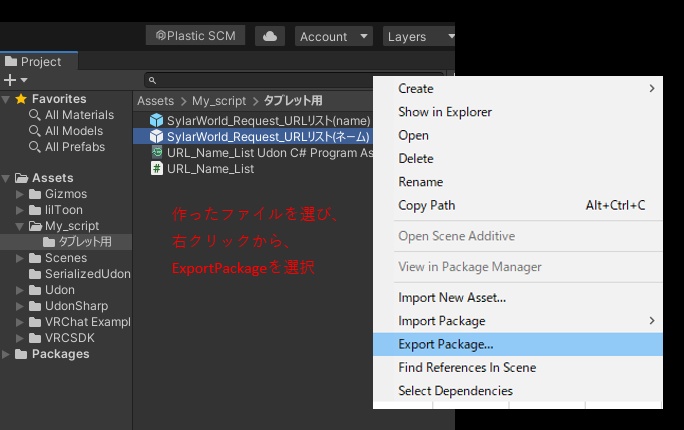Viewport: 684px width, 430px height.
Task: Focus the Project search field
Action: [294, 80]
